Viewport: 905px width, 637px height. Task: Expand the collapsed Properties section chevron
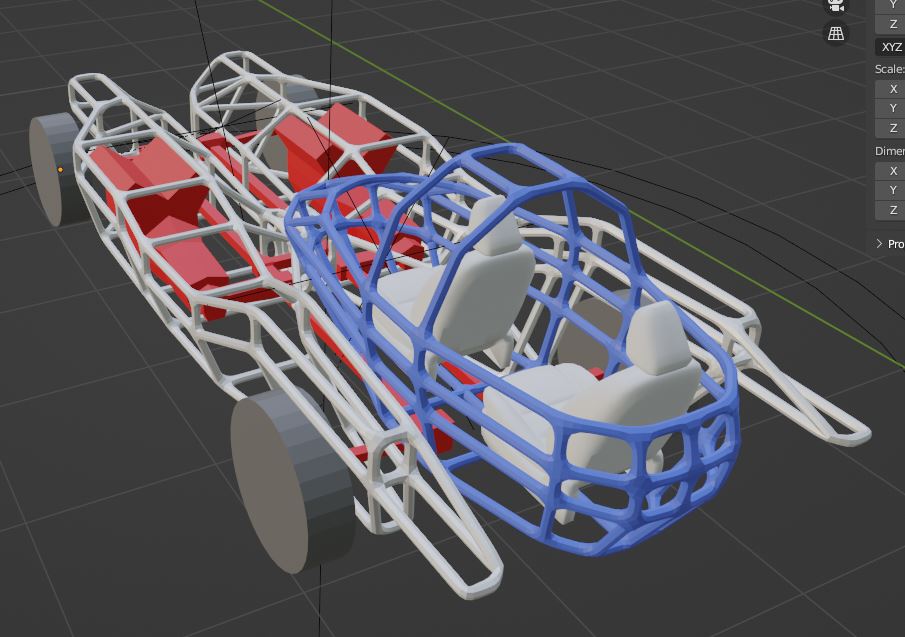pyautogui.click(x=879, y=243)
